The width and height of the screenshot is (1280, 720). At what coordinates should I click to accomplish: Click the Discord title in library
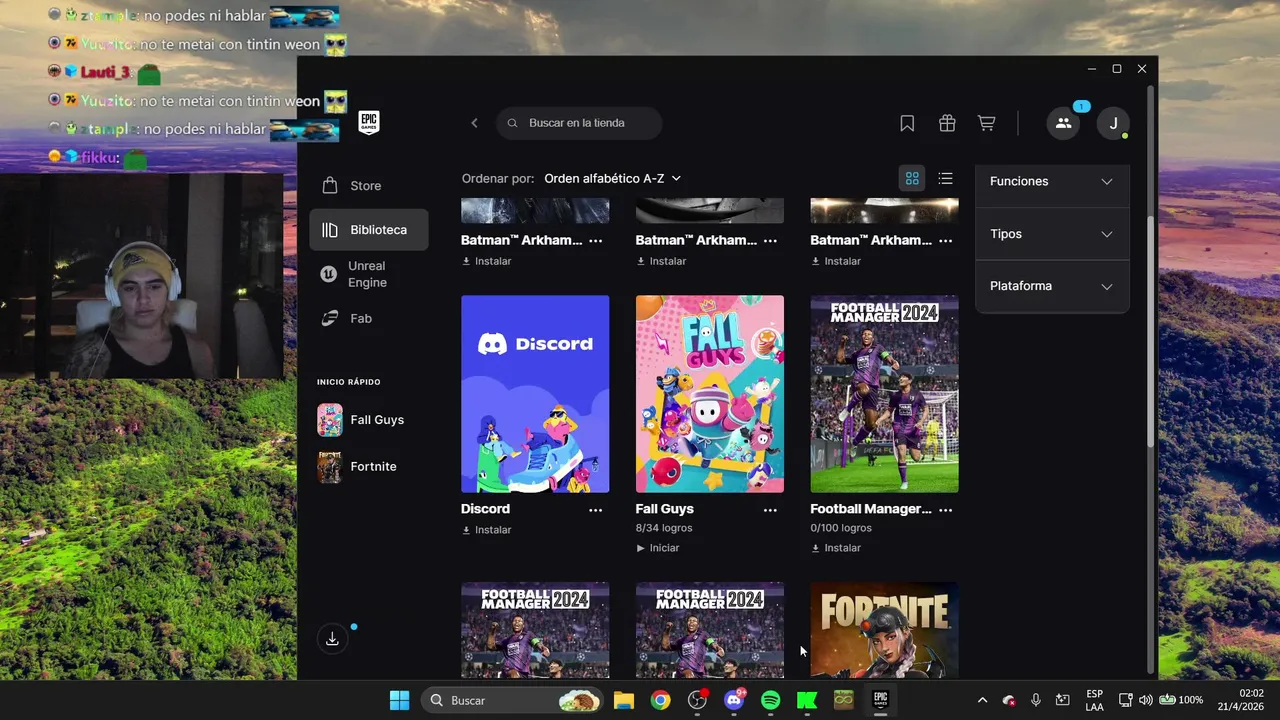tap(485, 509)
